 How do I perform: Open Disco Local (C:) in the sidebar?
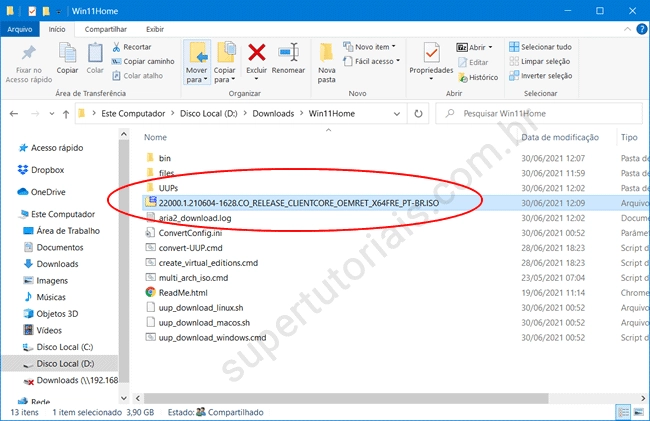coord(65,347)
